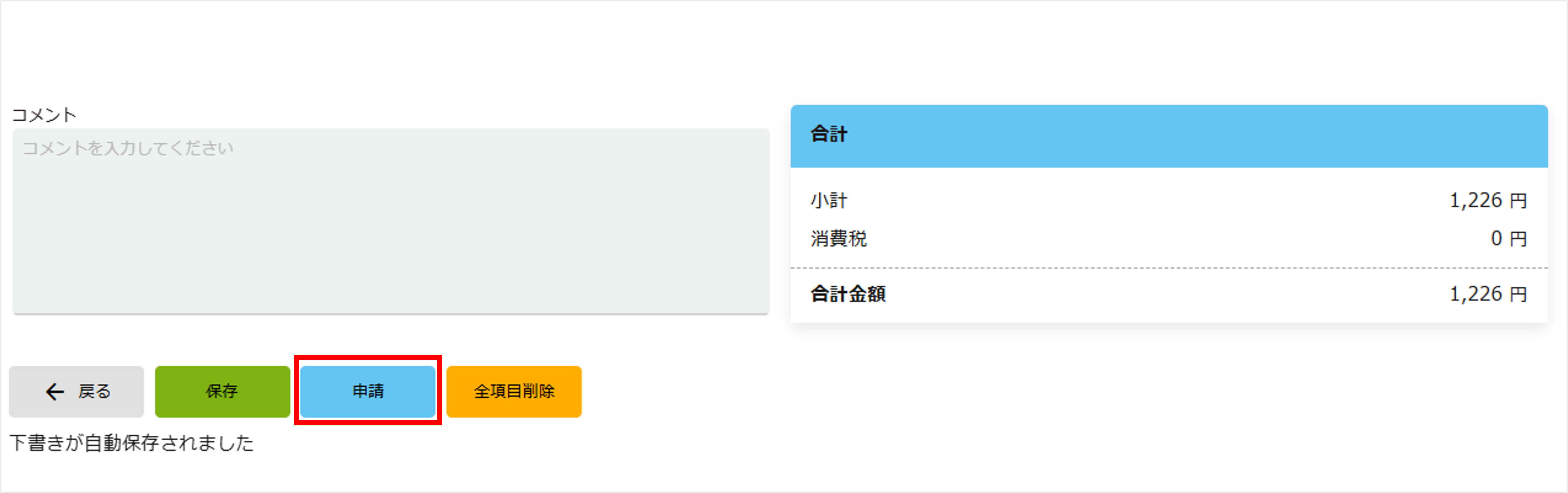
Task: Click the コメントを入力してください placeholder text
Action: point(128,148)
